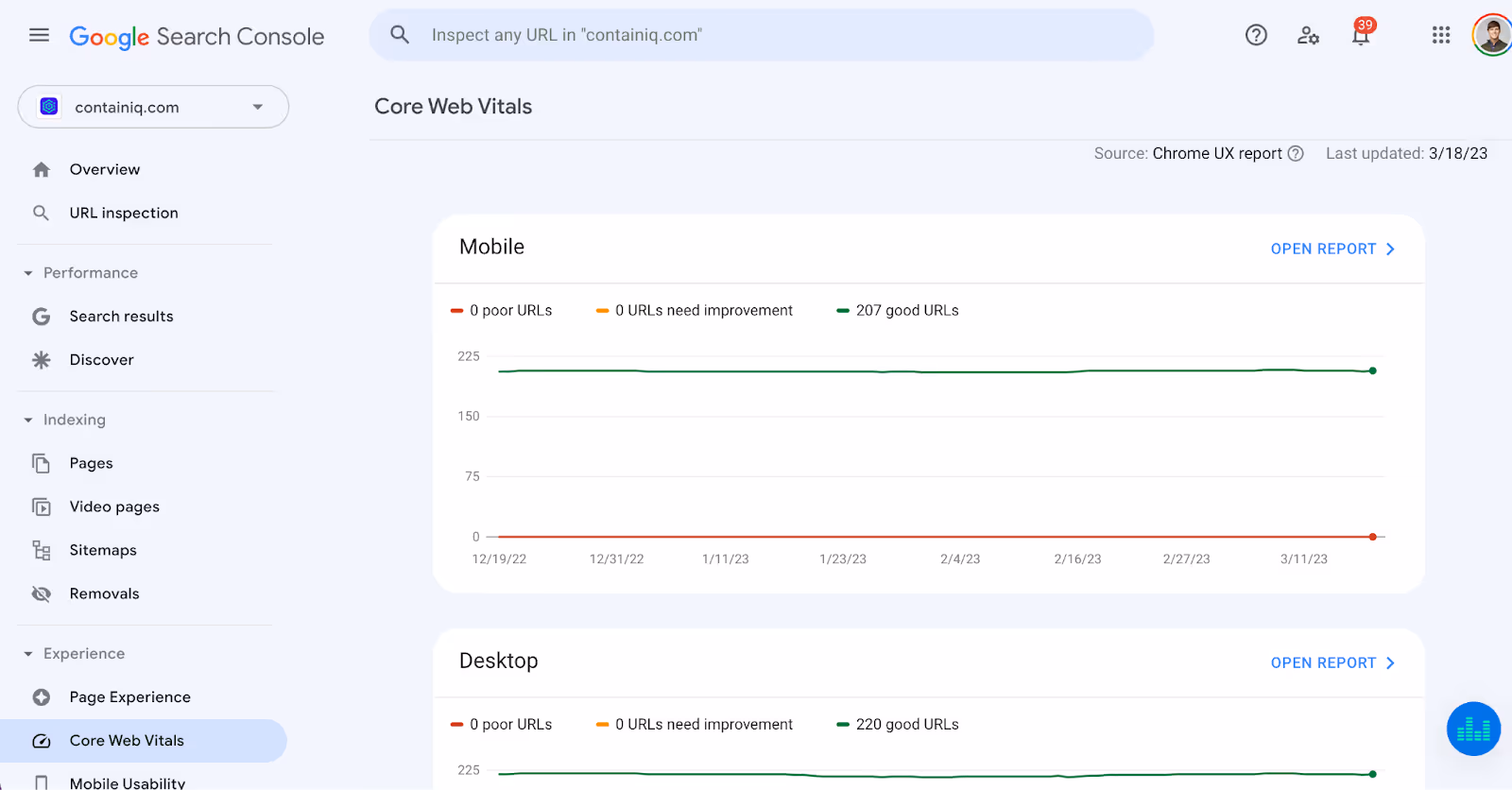Focus the Inspect any URL search field
Screen dimensions: 1512x790
(762, 35)
